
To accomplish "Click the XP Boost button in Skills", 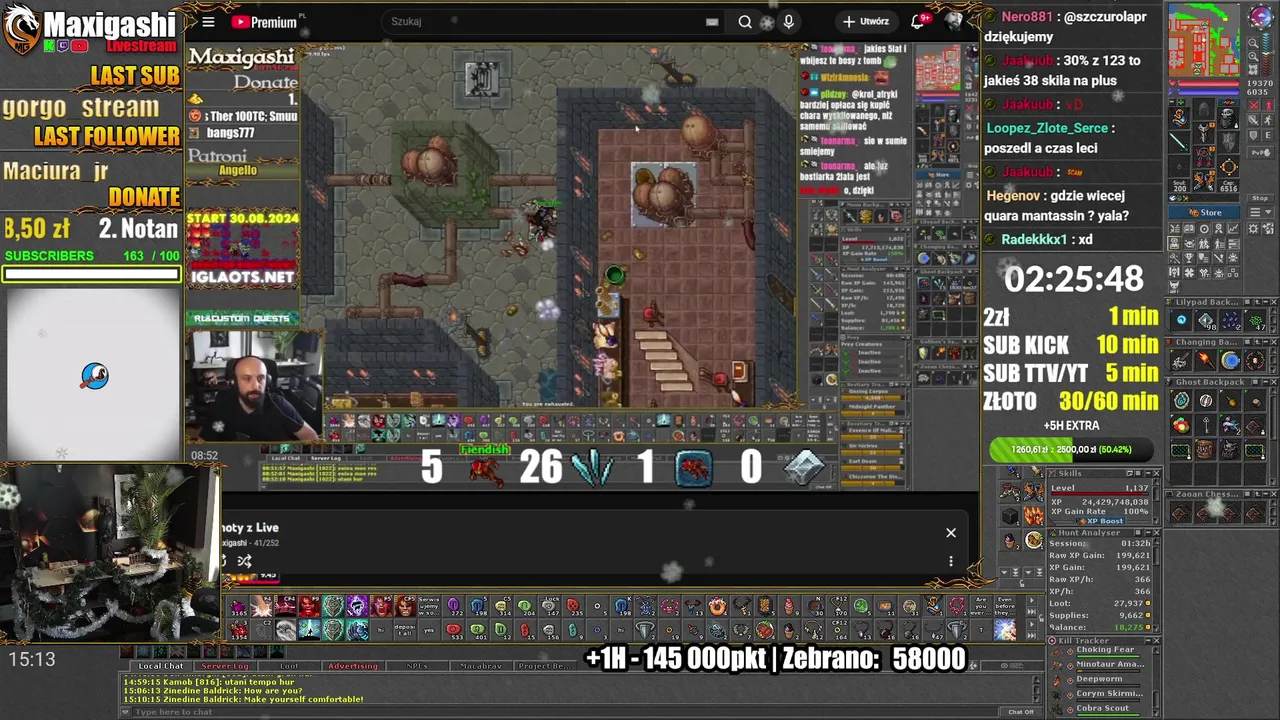I will pyautogui.click(x=1101, y=521).
